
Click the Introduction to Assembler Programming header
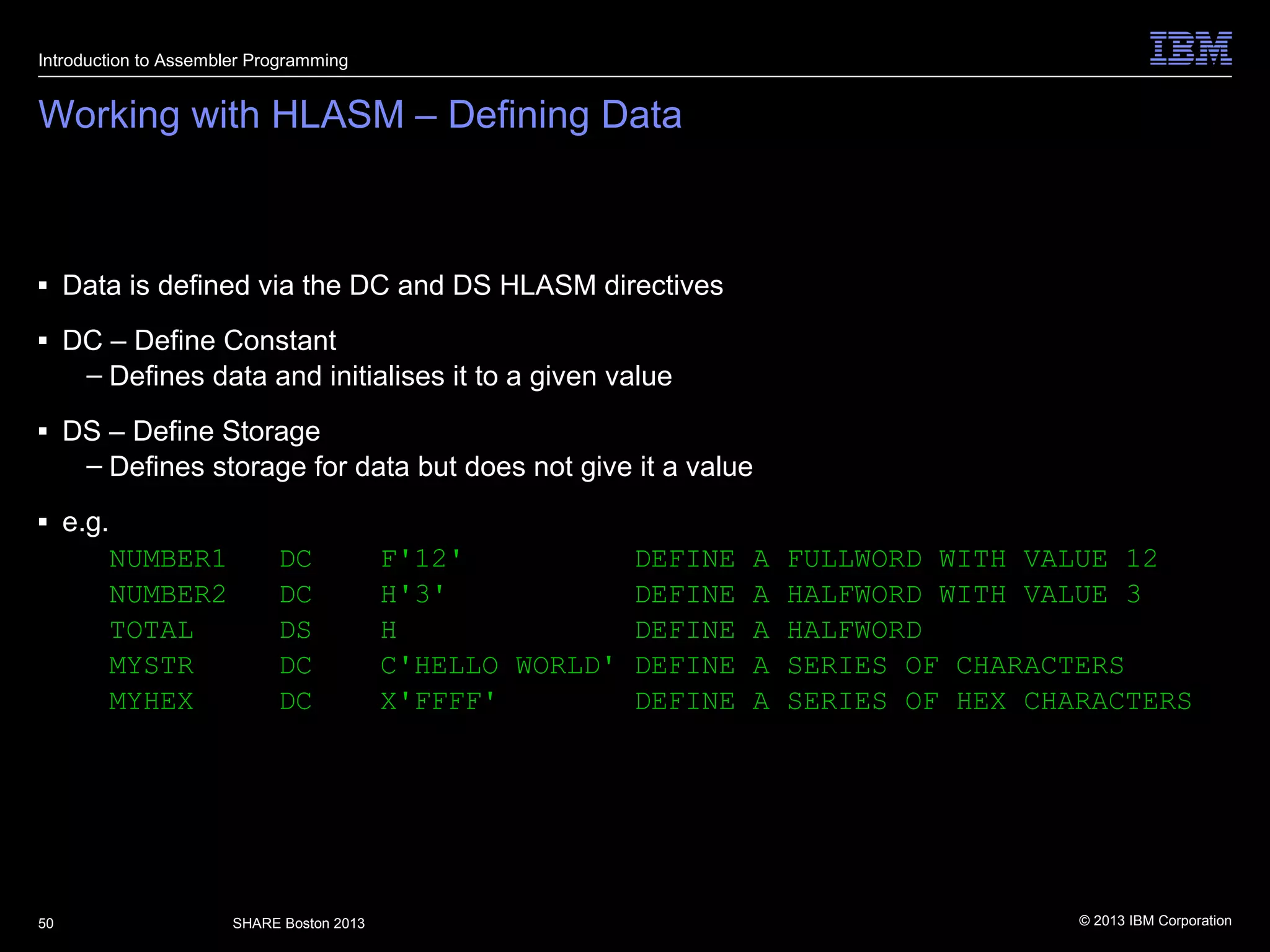click(x=193, y=61)
